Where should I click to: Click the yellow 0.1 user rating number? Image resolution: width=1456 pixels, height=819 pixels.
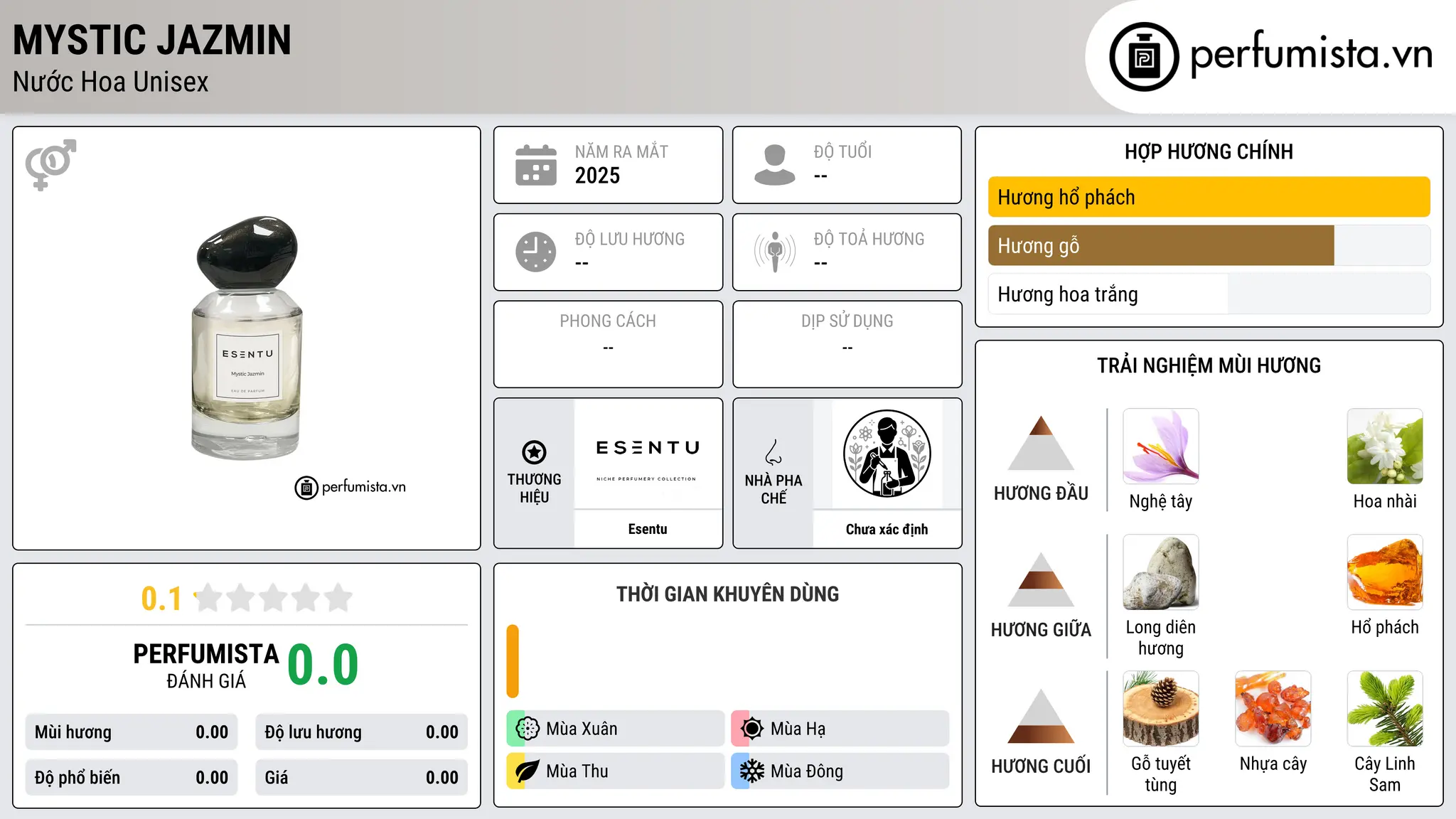point(161,599)
